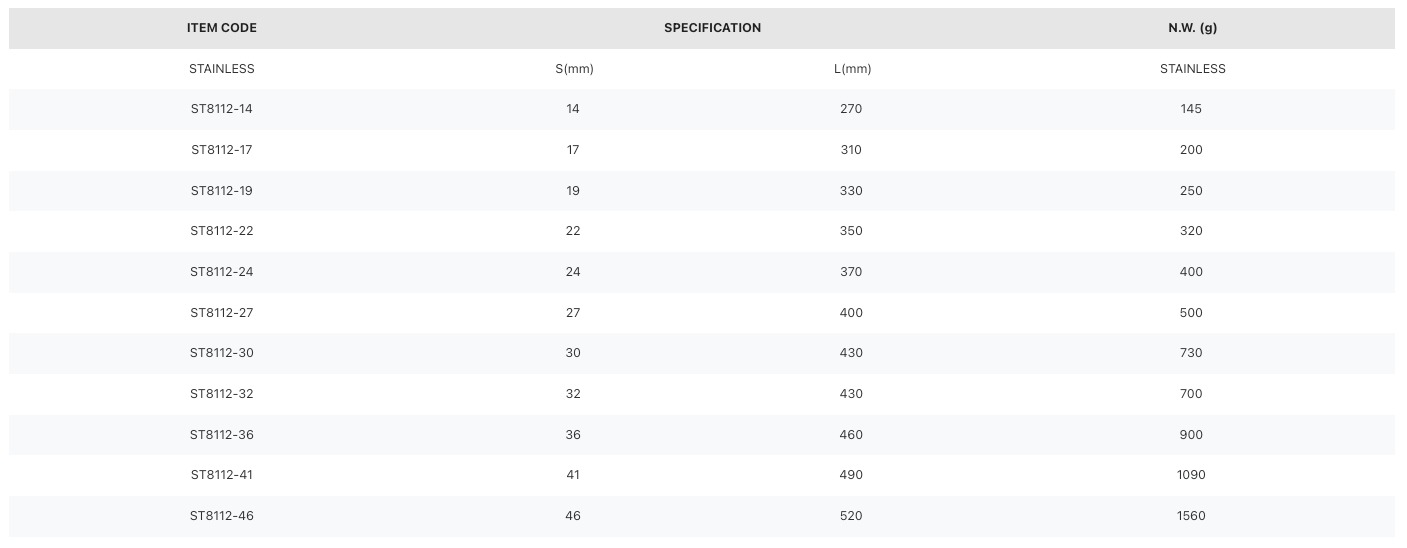The width and height of the screenshot is (1407, 548).
Task: Click the S(mm) subheader cell
Action: [x=574, y=69]
